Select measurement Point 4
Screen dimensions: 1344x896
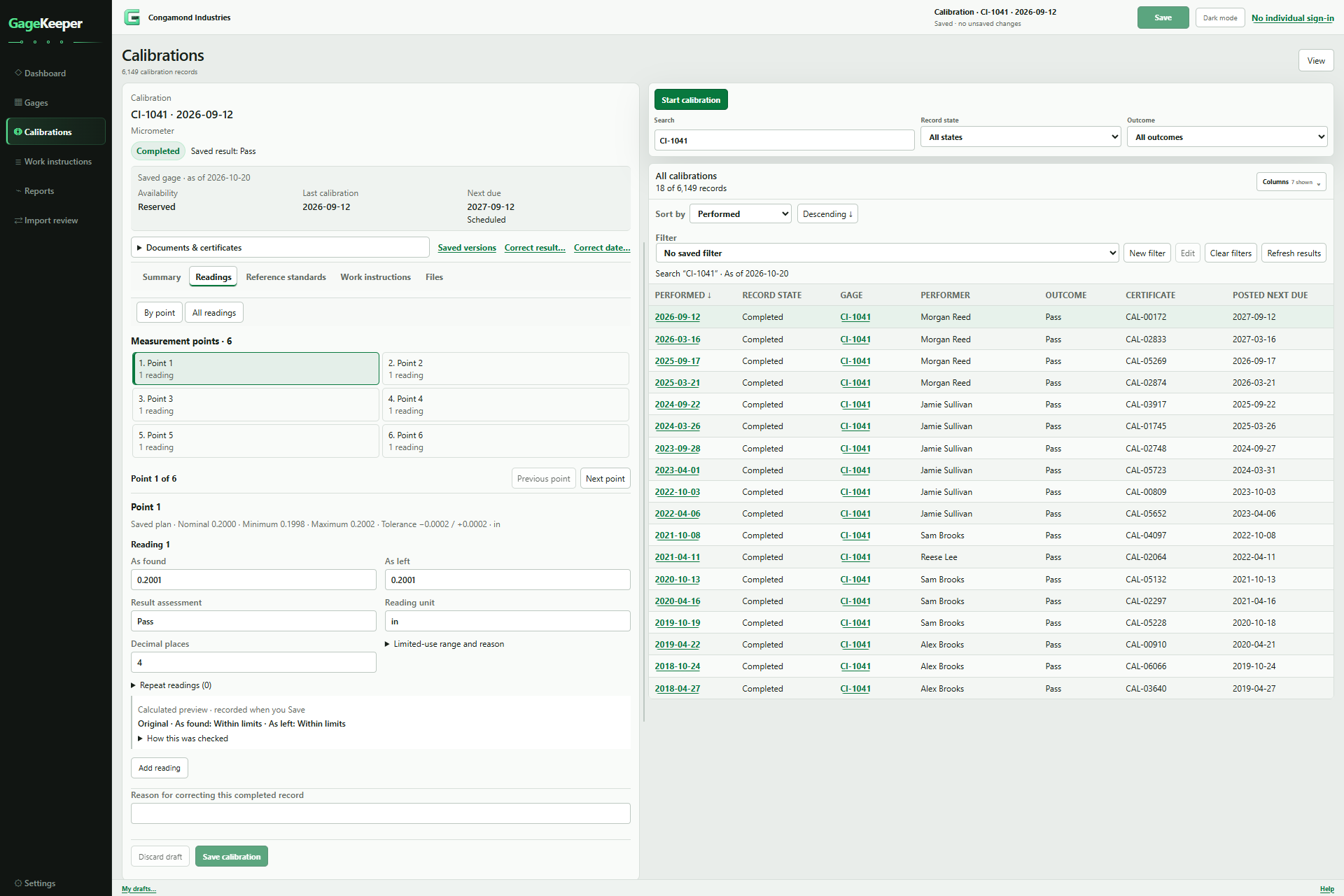click(x=505, y=405)
